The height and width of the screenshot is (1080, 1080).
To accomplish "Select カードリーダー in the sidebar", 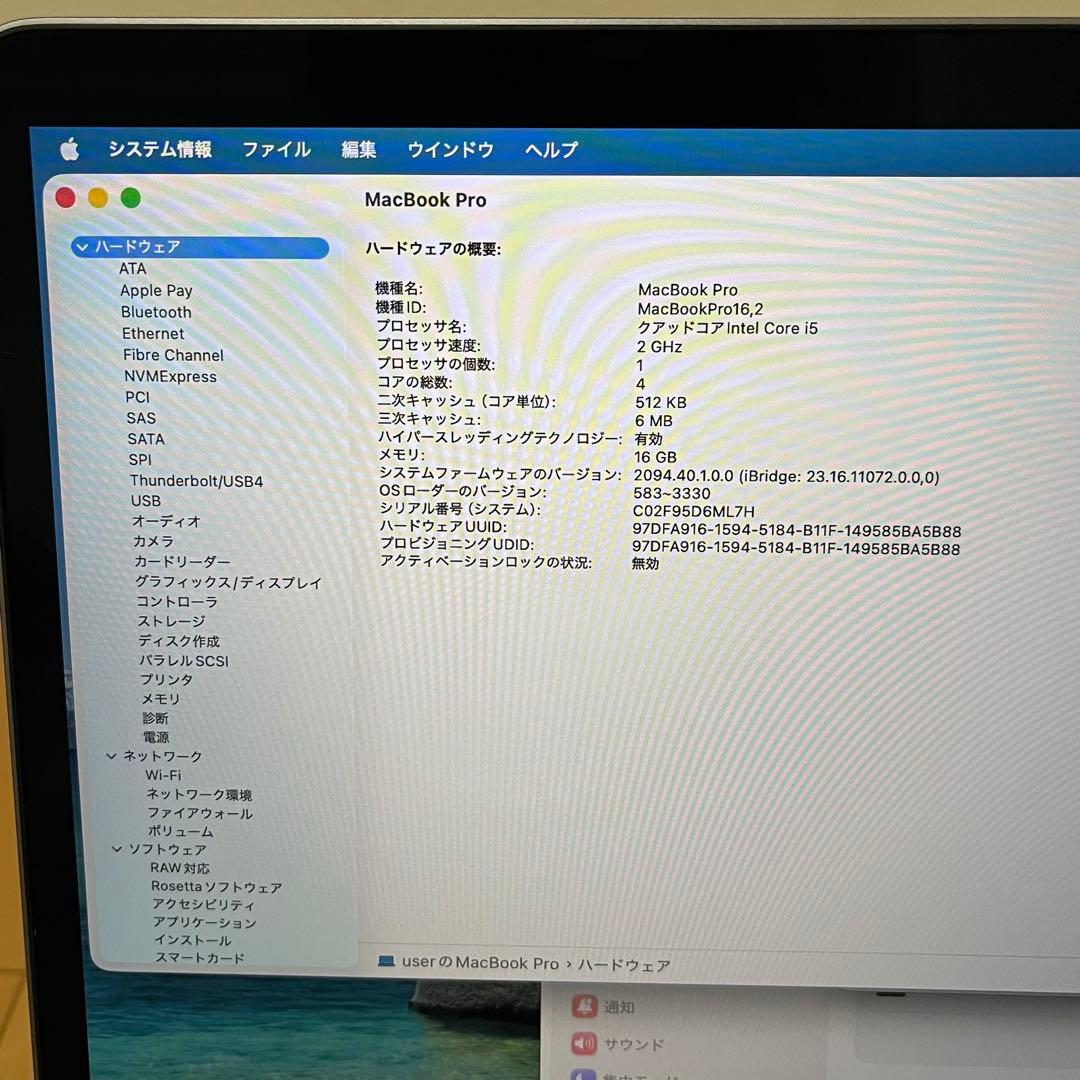I will 182,561.
